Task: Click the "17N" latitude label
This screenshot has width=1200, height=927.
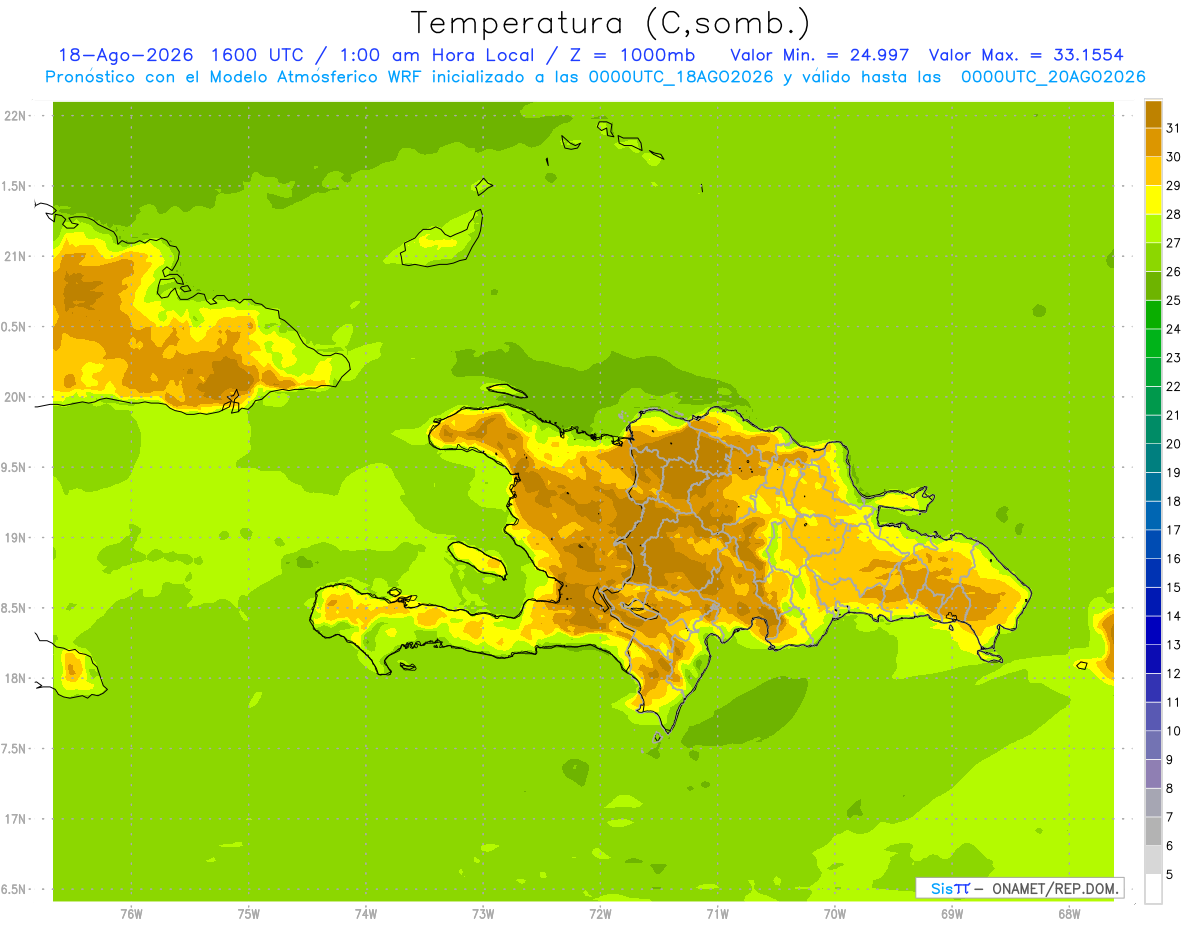Action: pyautogui.click(x=15, y=820)
